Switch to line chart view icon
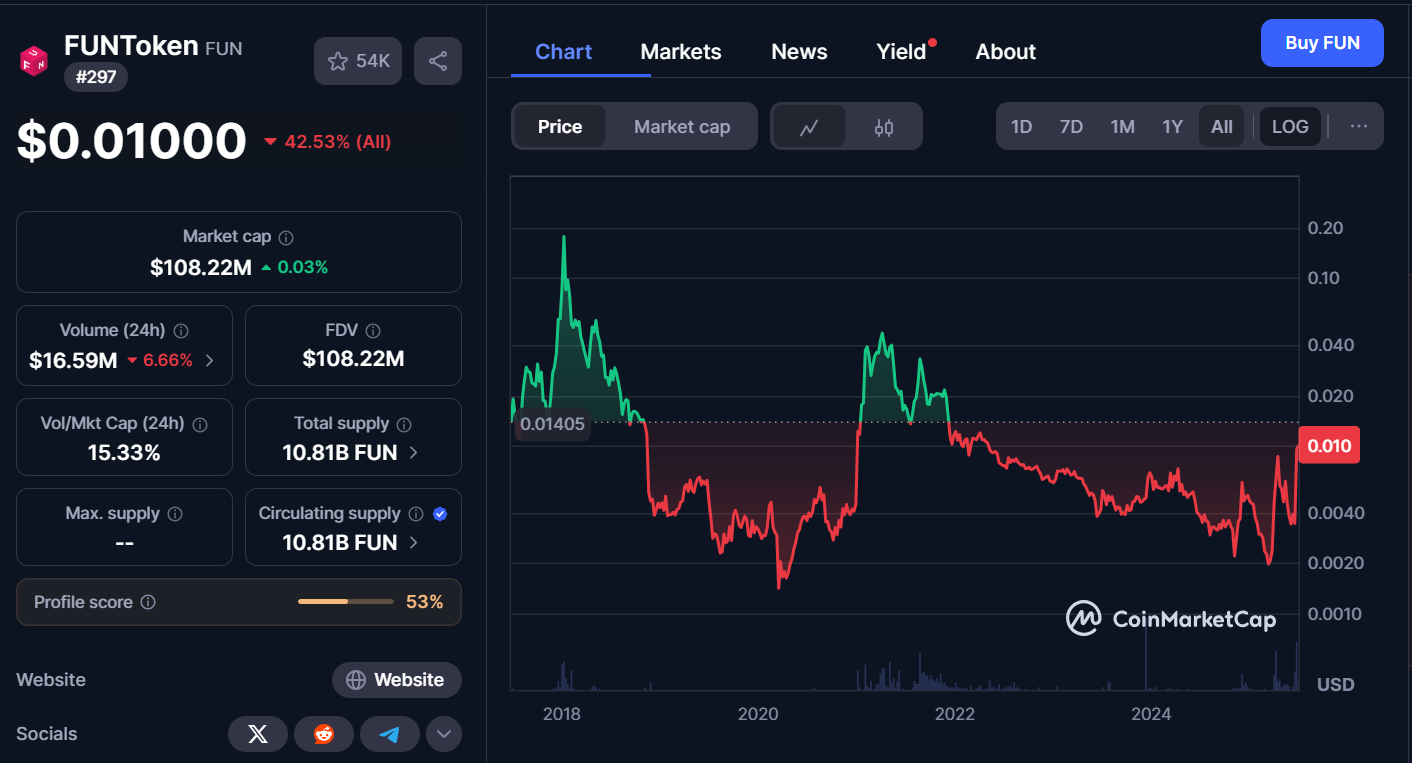The width and height of the screenshot is (1412, 763). point(809,127)
